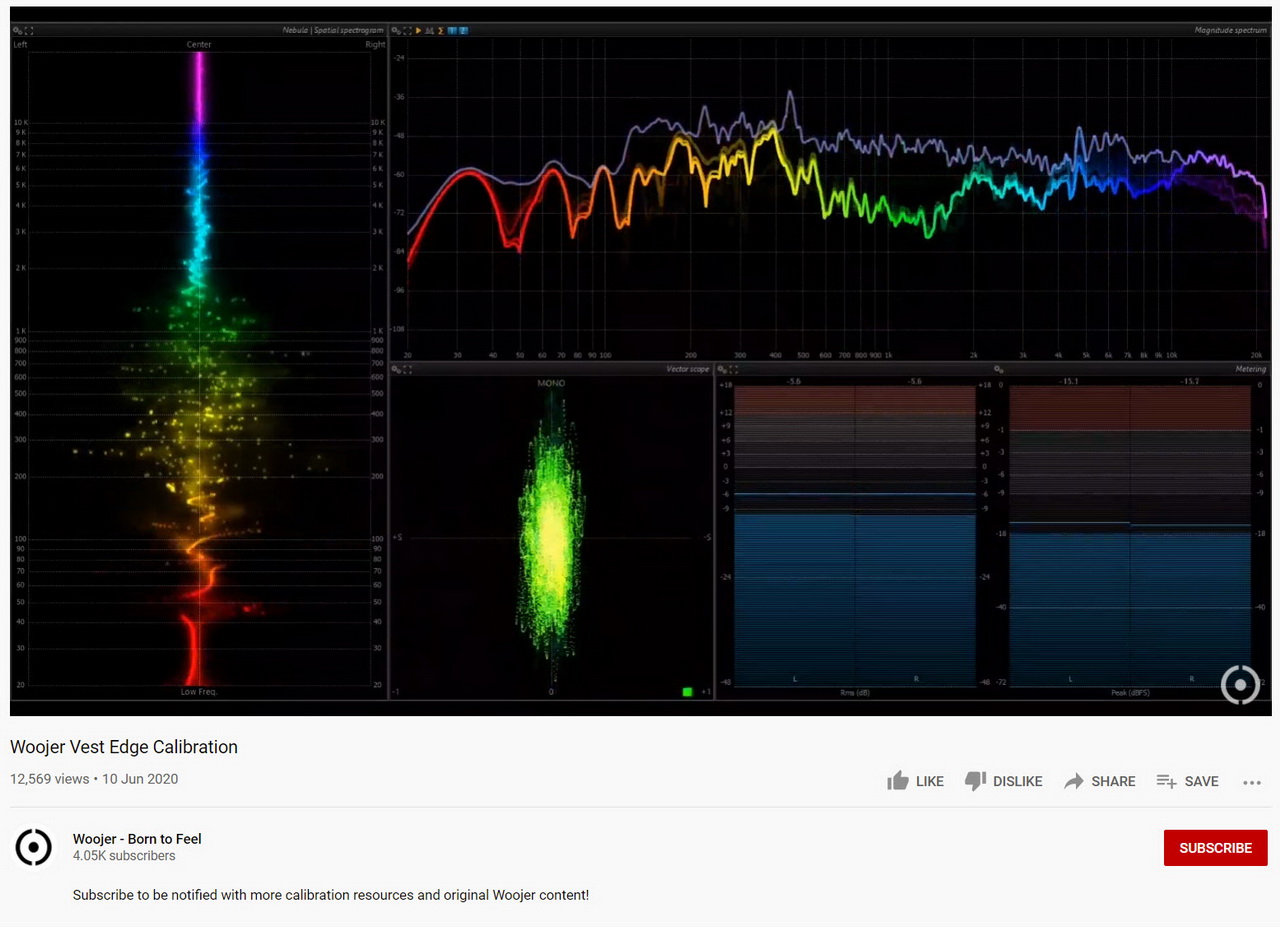Screen dimensions: 1280x927
Task: Like the video
Action: pos(915,781)
